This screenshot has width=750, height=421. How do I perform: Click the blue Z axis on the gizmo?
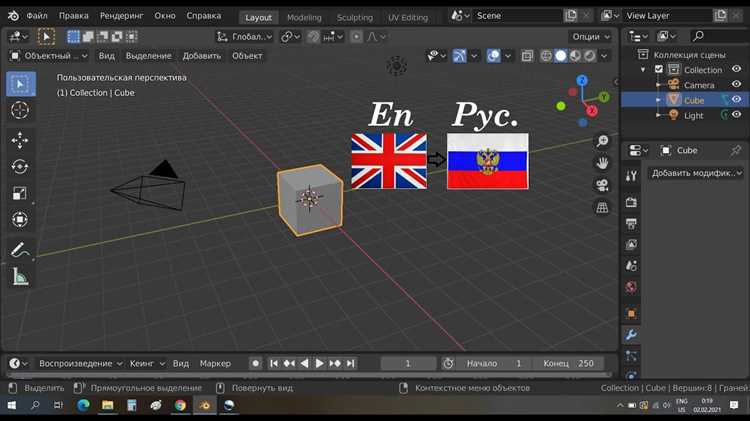tap(582, 80)
